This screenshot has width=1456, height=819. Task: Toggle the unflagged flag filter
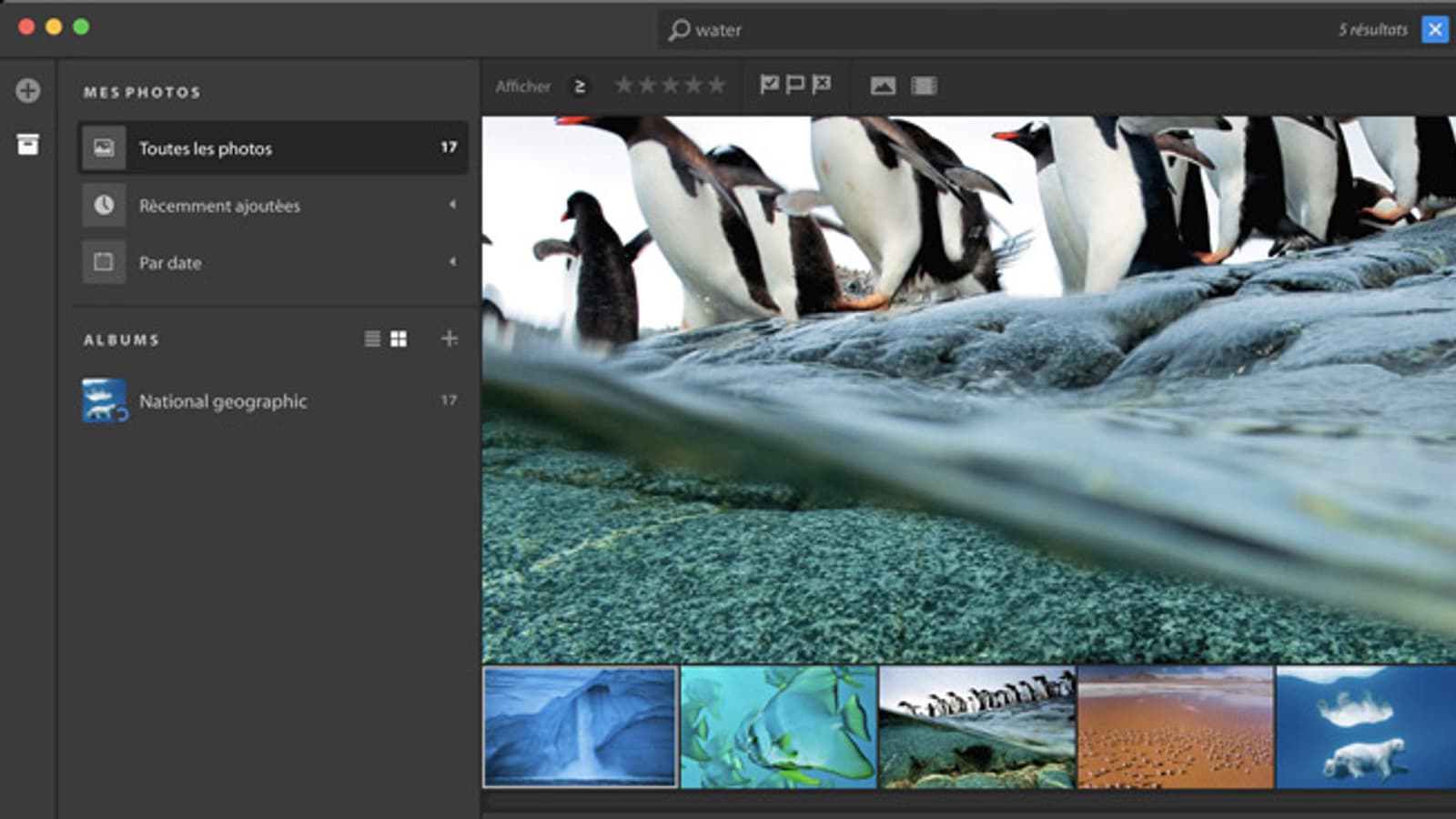[x=794, y=85]
